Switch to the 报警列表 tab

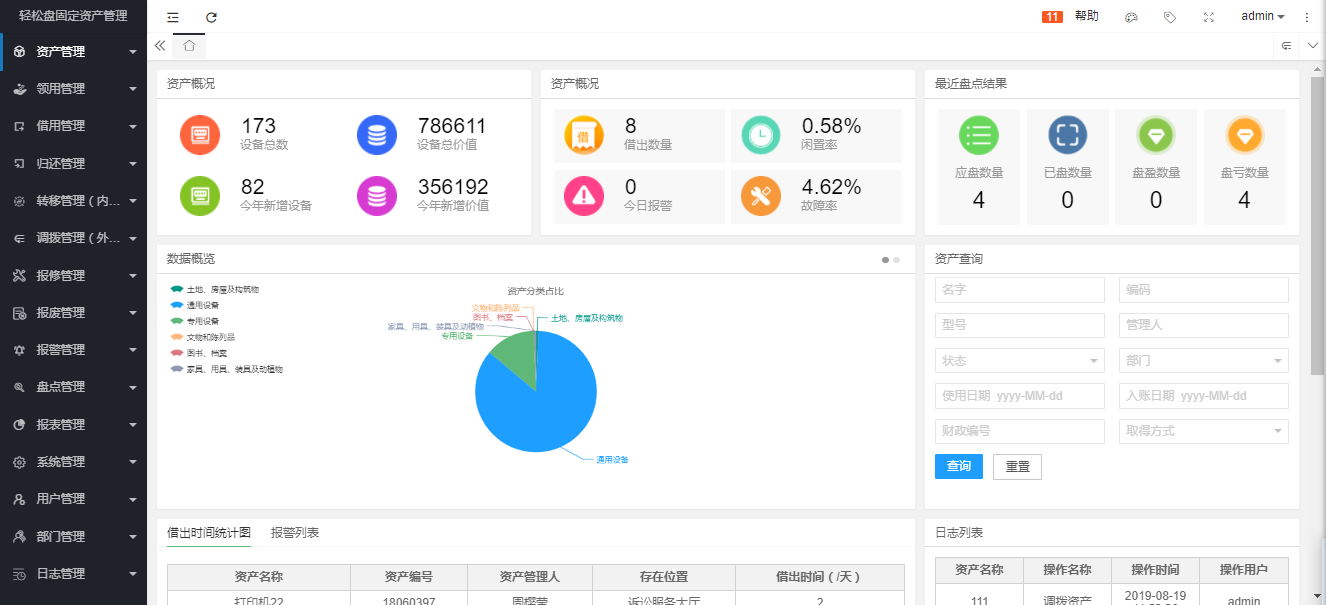[x=295, y=533]
